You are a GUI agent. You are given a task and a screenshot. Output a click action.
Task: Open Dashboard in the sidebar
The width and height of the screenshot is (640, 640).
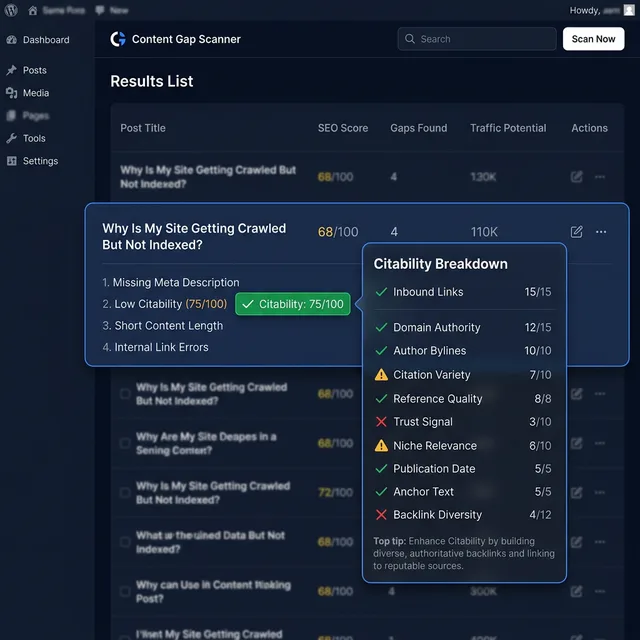pyautogui.click(x=38, y=40)
